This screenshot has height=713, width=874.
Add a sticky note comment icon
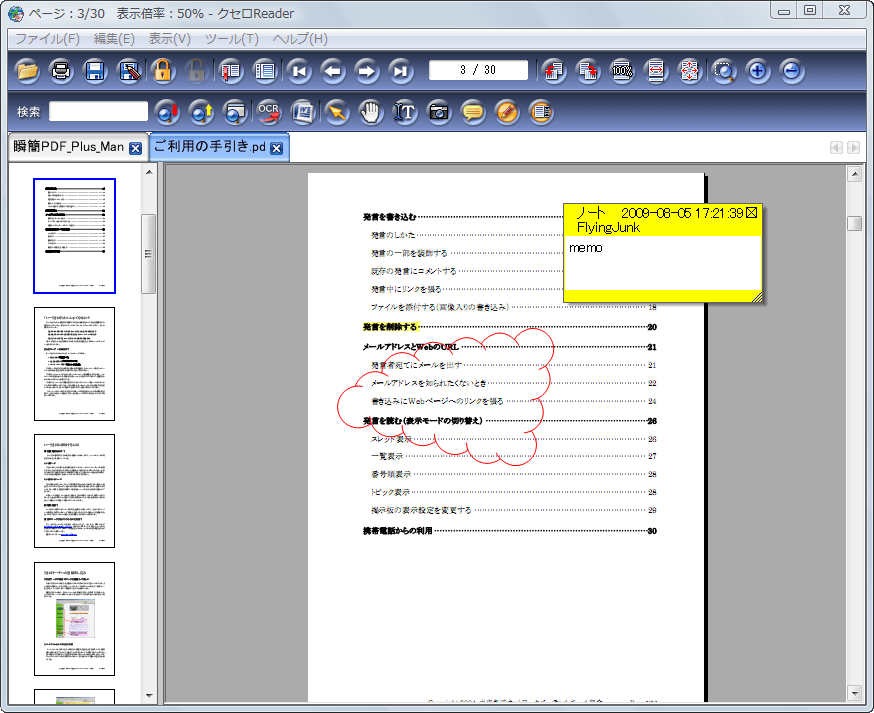click(x=473, y=112)
